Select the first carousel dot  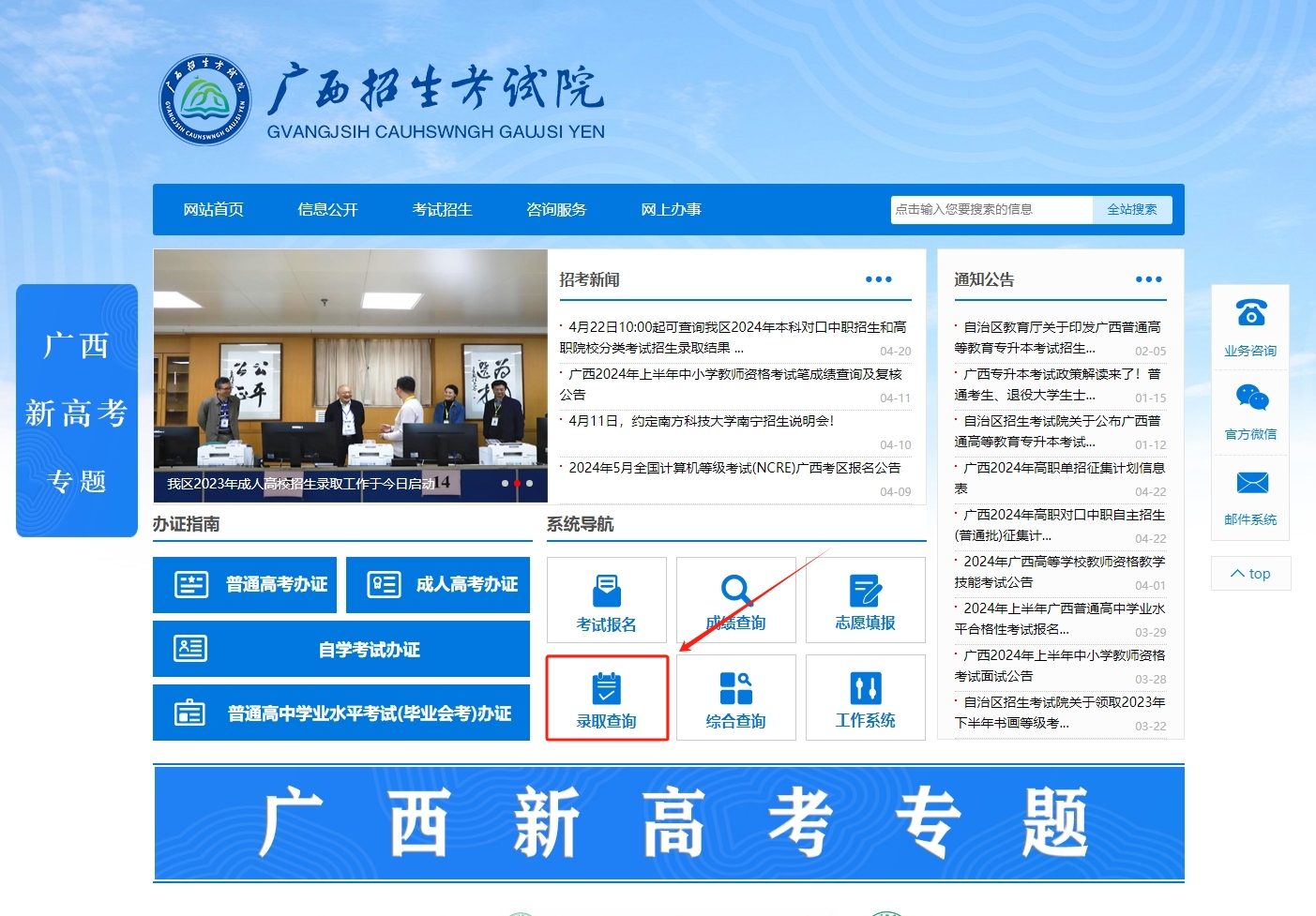tap(505, 484)
